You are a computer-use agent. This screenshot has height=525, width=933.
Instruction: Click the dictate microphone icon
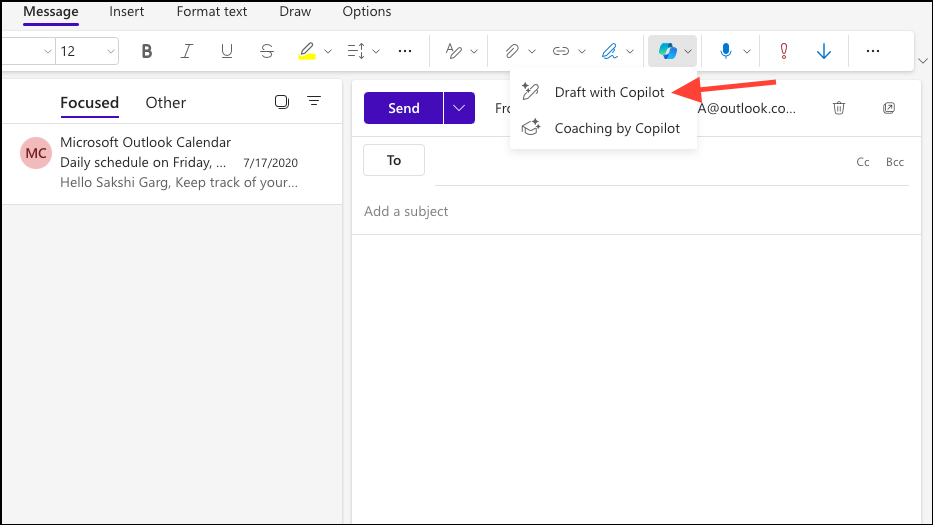(x=725, y=51)
